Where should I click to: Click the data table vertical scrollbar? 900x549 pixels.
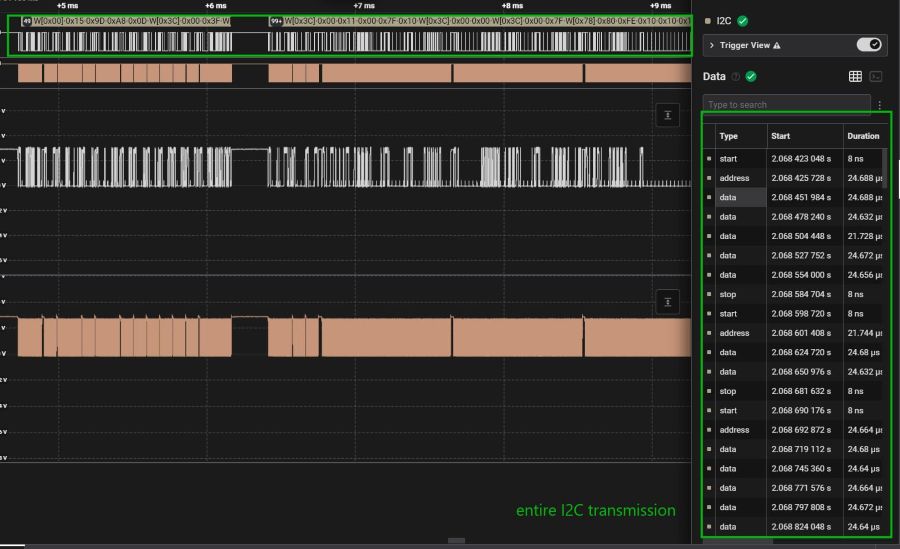(x=885, y=168)
